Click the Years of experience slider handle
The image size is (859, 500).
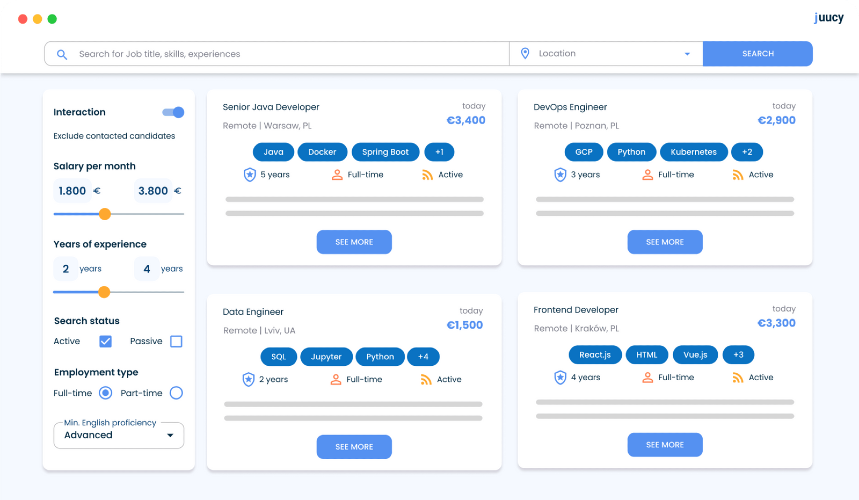104,292
